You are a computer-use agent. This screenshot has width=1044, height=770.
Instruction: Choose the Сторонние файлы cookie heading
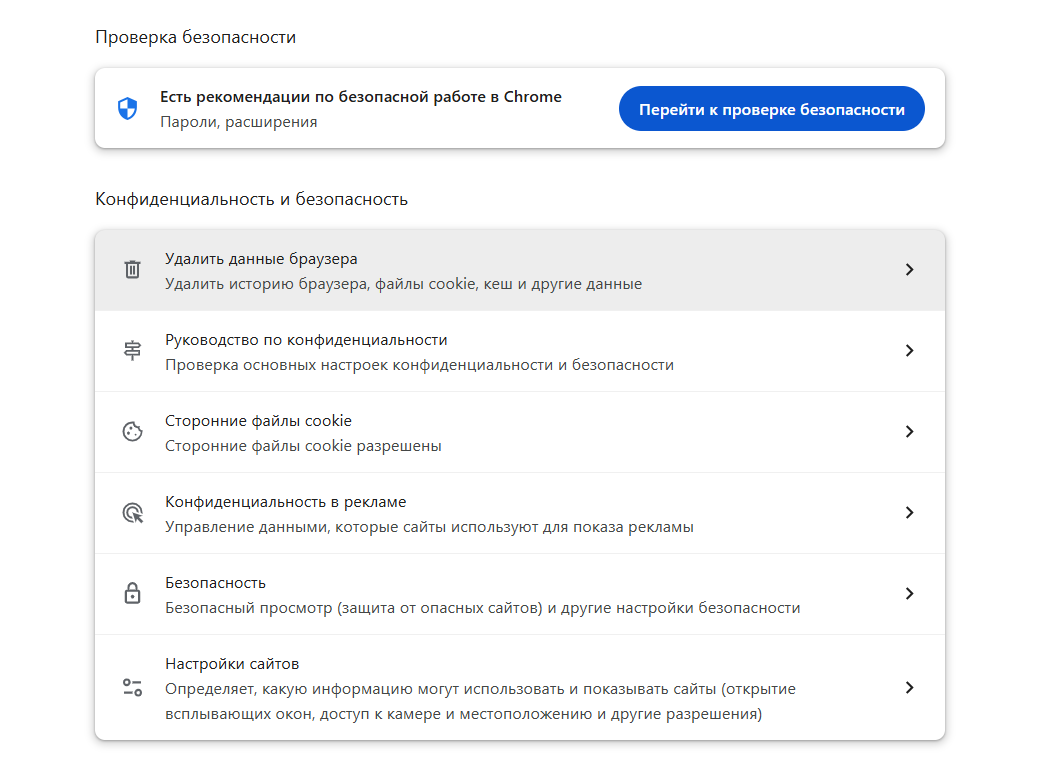[x=258, y=421]
